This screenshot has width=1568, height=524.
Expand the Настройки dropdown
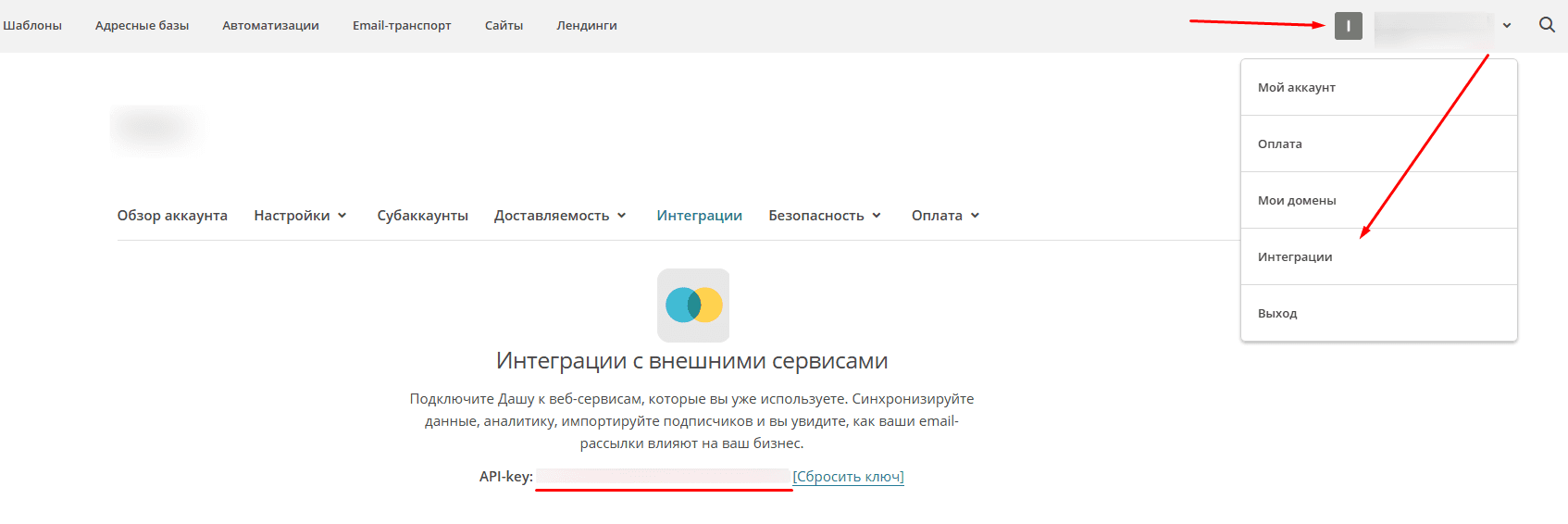click(x=300, y=216)
